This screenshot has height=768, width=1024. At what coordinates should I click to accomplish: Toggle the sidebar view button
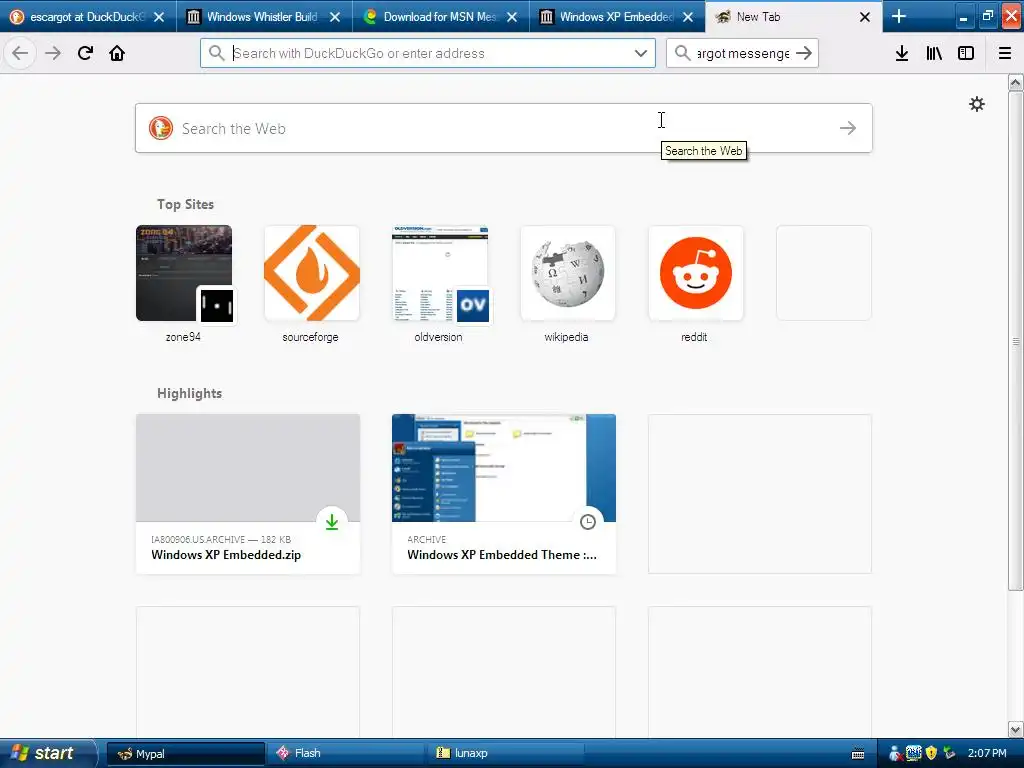pos(966,53)
